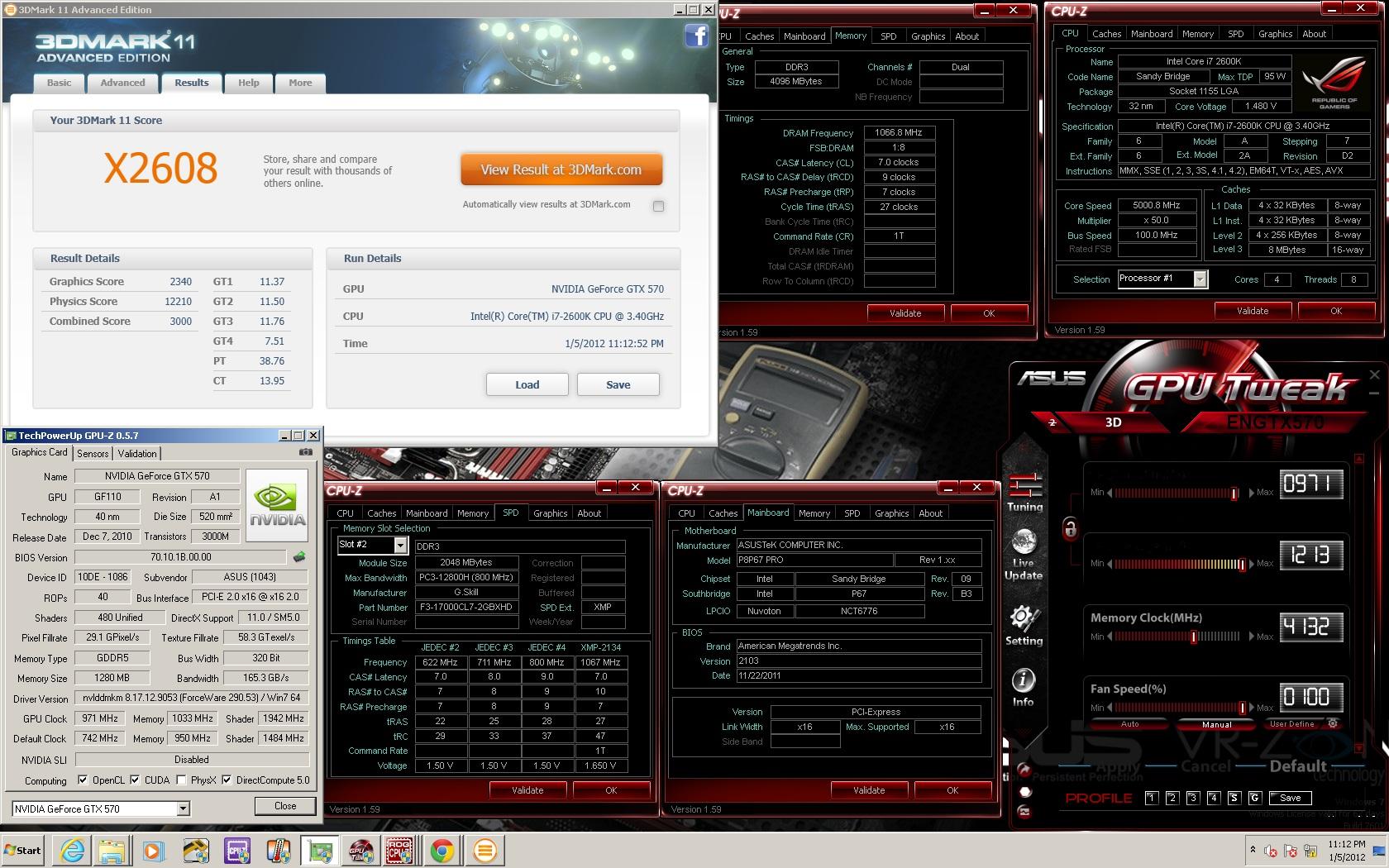The width and height of the screenshot is (1389, 868).
Task: Open ROG CPU-Z taskbar icon
Action: 400,850
